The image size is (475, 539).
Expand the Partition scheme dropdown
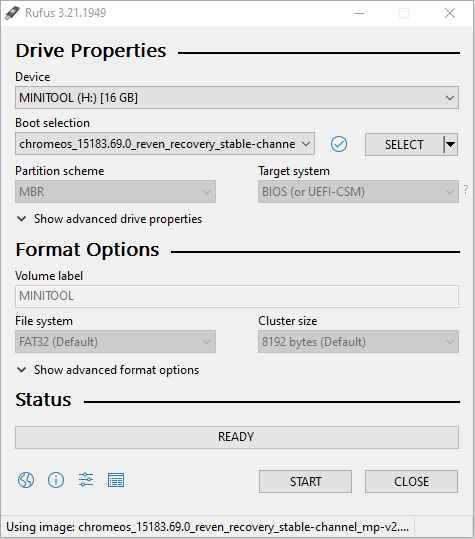(x=115, y=191)
